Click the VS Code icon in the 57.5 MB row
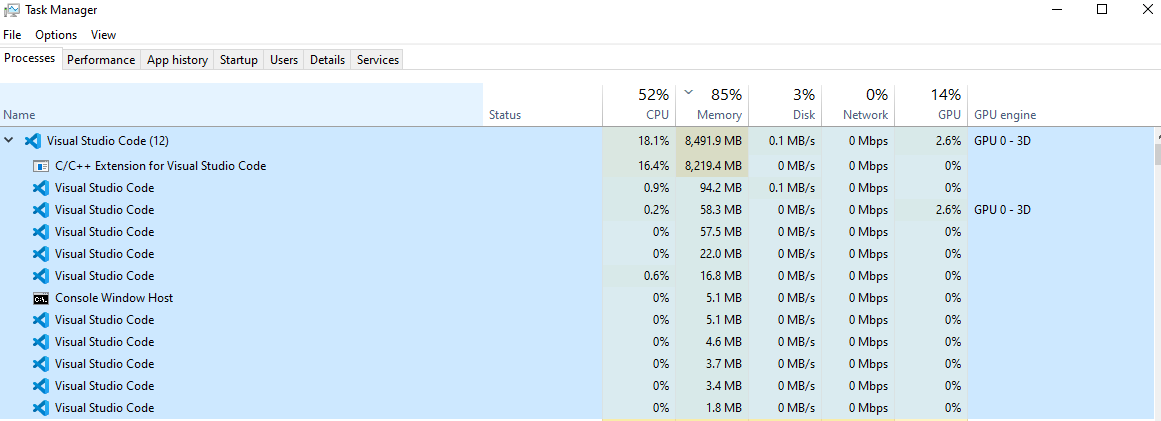Viewport: 1161px width, 421px height. 41,232
